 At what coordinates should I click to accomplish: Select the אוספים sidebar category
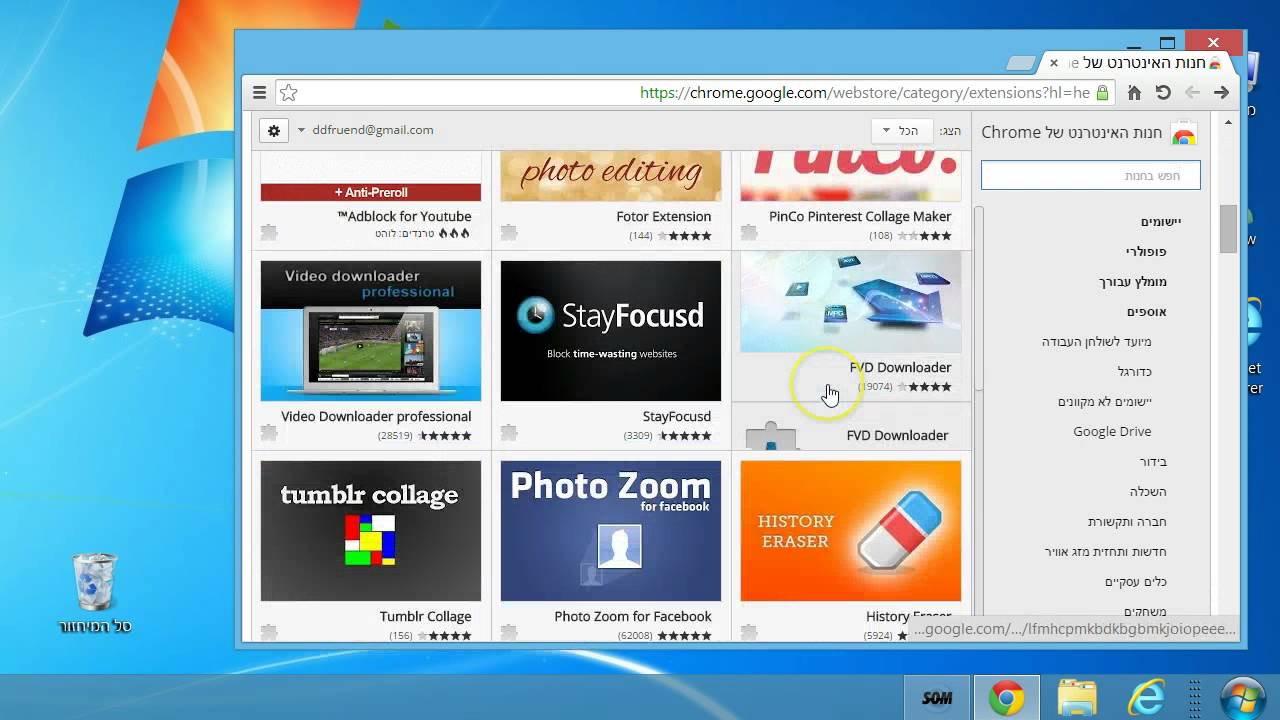[x=1147, y=311]
